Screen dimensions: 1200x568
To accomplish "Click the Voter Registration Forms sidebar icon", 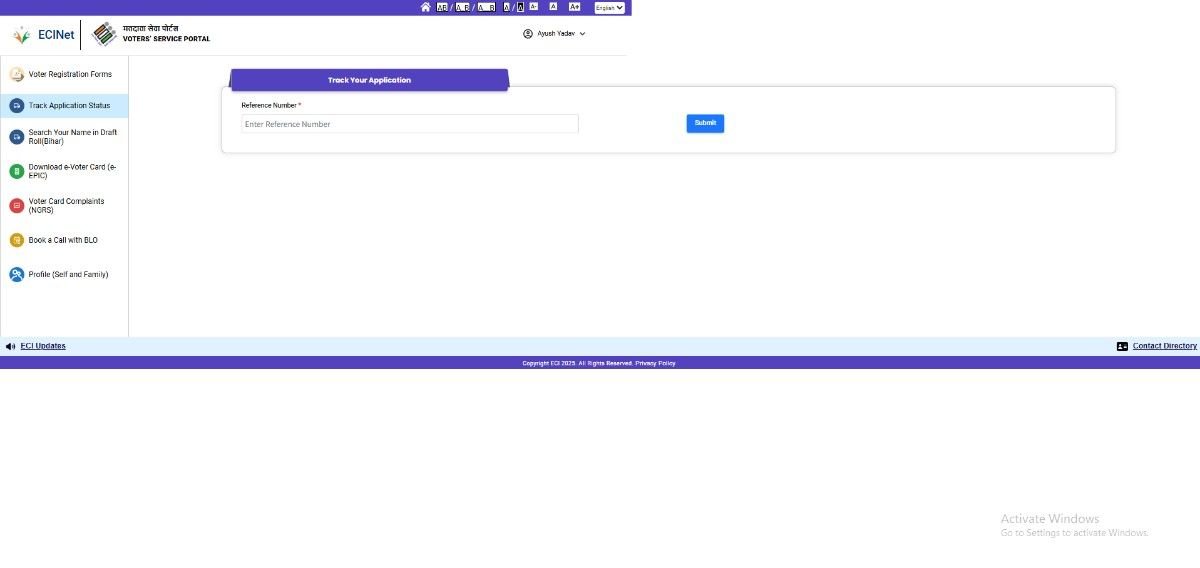I will pos(16,75).
